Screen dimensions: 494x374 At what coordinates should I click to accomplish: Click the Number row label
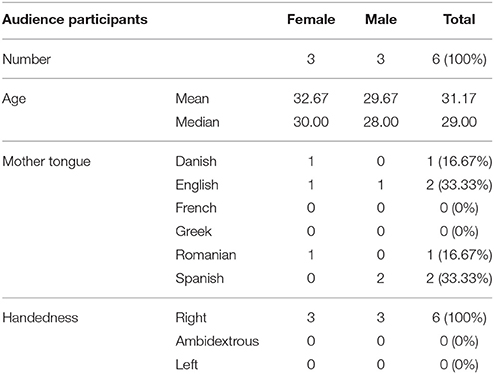[x=26, y=59]
